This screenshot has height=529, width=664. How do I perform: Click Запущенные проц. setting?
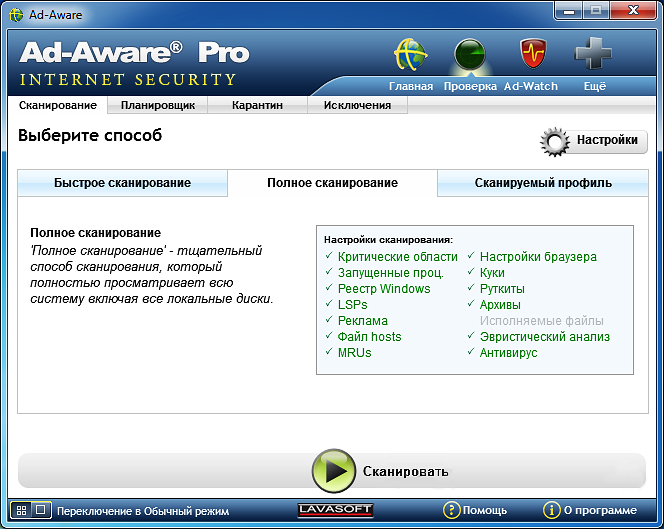[390, 273]
